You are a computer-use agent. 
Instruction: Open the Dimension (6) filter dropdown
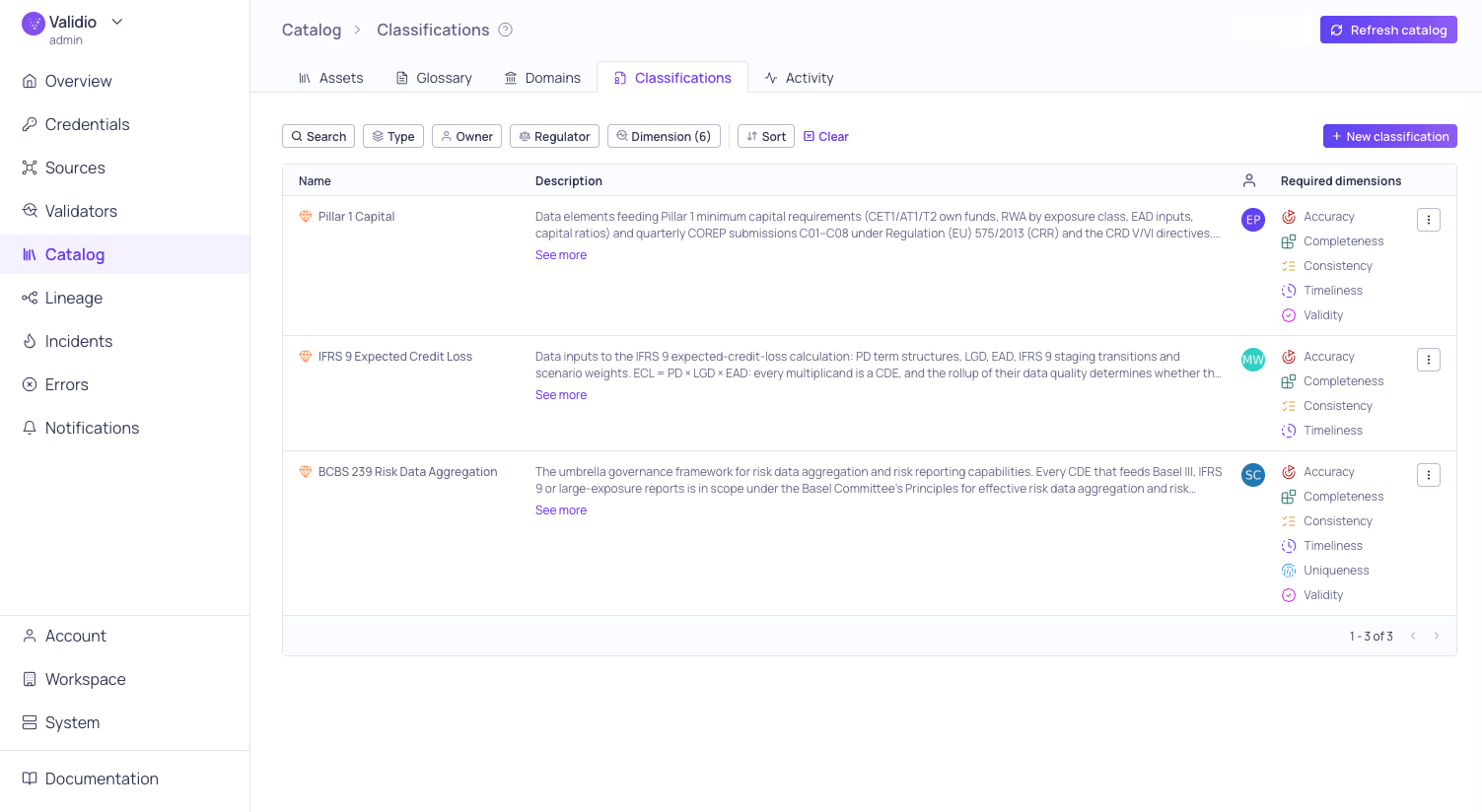click(x=664, y=136)
